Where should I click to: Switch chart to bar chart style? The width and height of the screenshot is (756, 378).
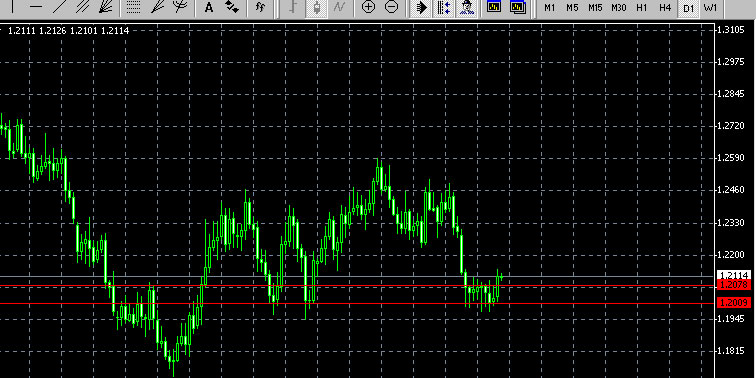pyautogui.click(x=293, y=7)
